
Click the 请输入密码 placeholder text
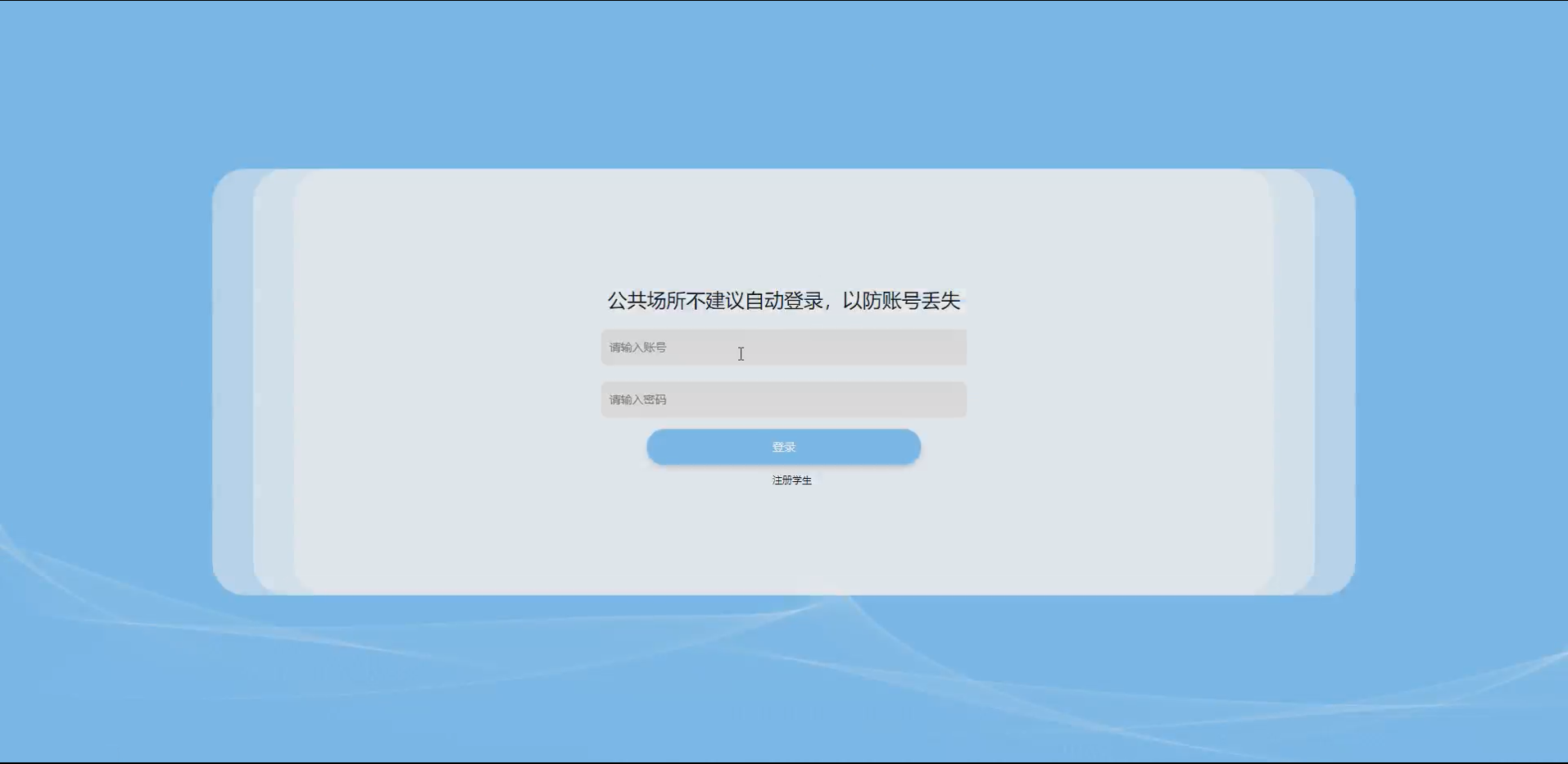point(637,400)
